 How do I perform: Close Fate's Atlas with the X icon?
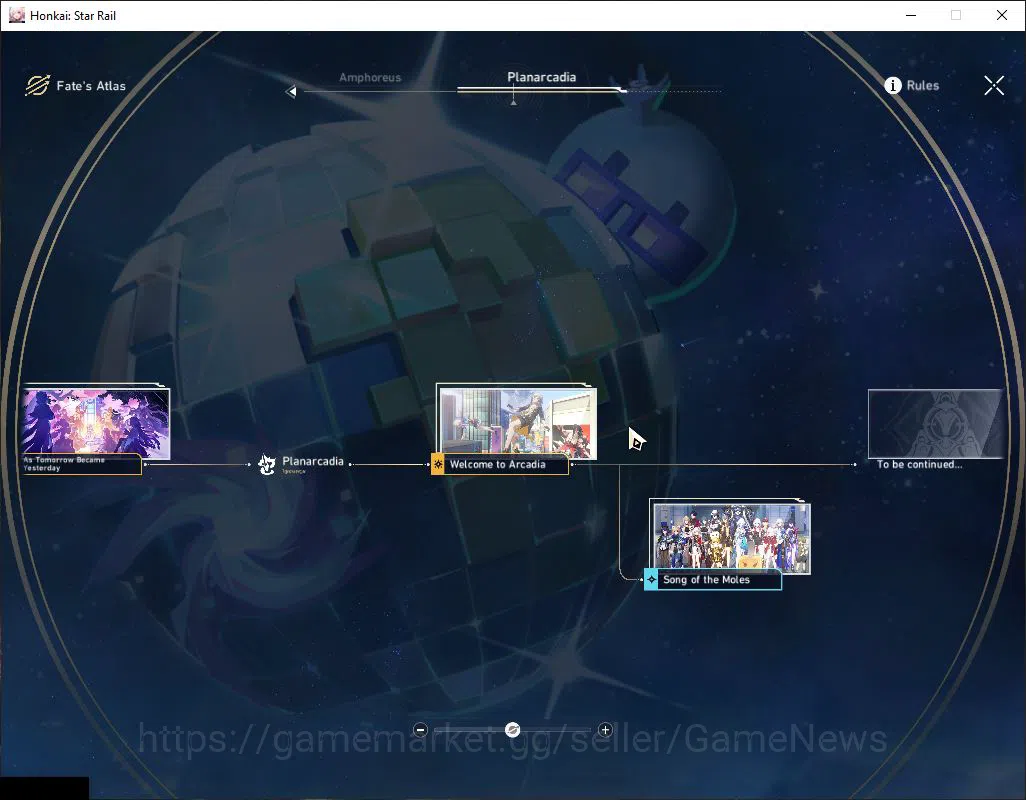point(994,85)
